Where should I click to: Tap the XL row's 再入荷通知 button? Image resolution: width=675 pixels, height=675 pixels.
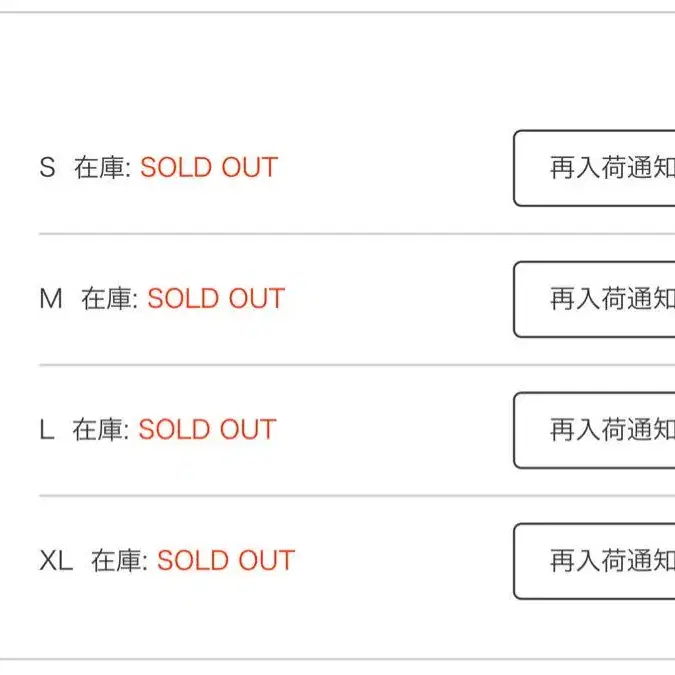pos(595,561)
